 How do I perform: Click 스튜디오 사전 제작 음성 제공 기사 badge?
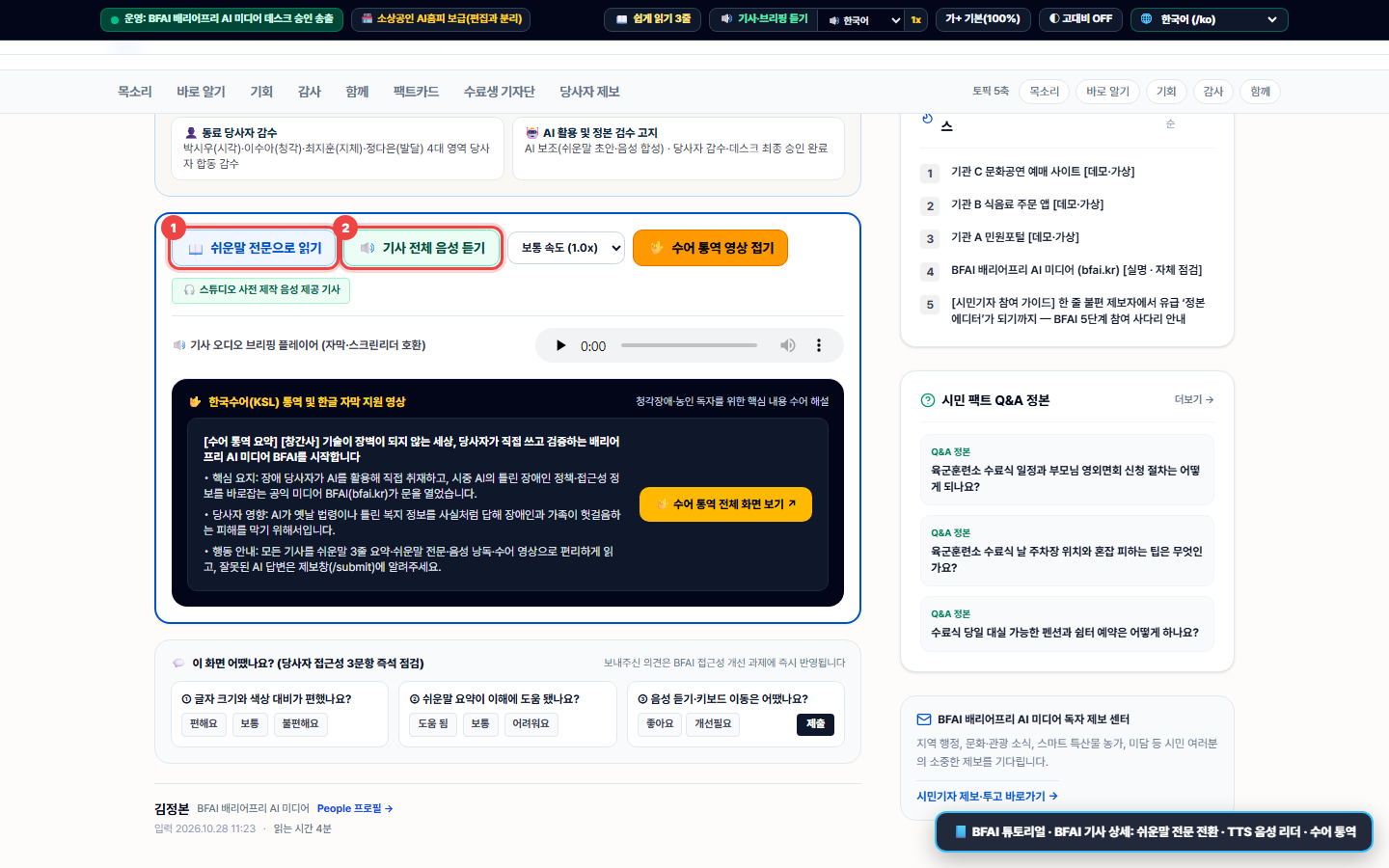click(260, 290)
